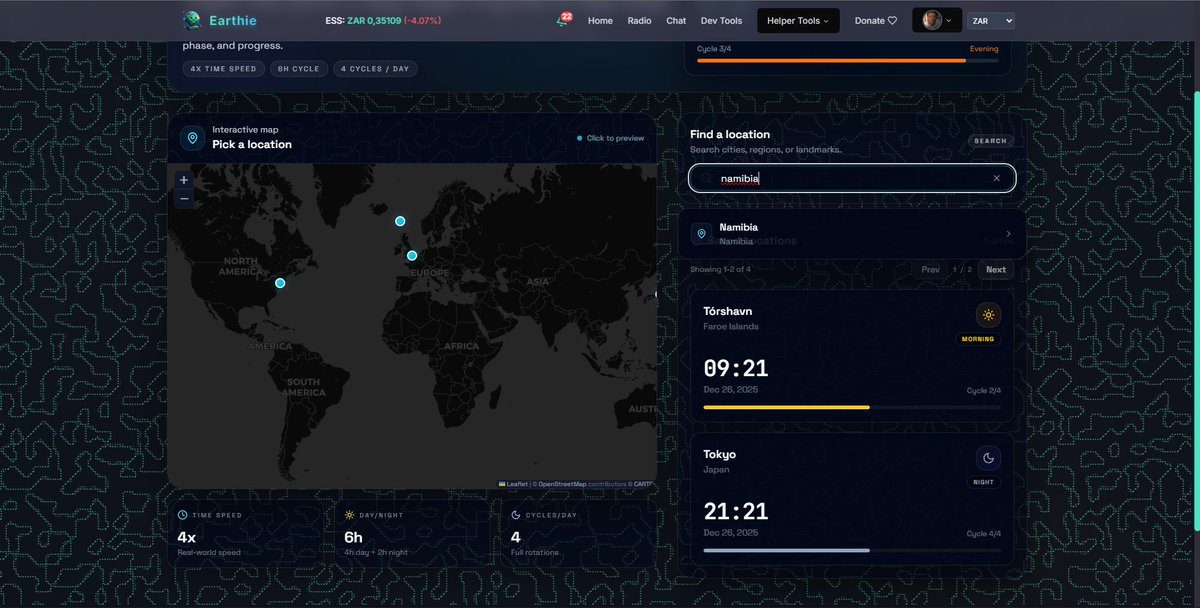1200x608 pixels.
Task: Clear the search field with the X icon
Action: click(996, 178)
